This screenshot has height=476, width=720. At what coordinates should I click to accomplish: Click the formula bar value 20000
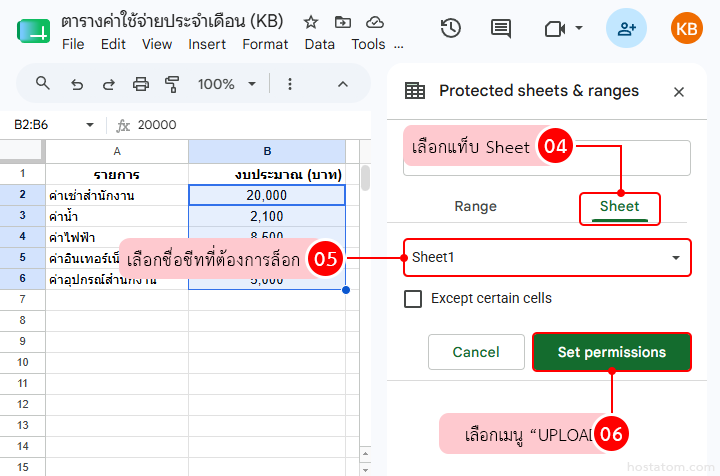[x=157, y=125]
